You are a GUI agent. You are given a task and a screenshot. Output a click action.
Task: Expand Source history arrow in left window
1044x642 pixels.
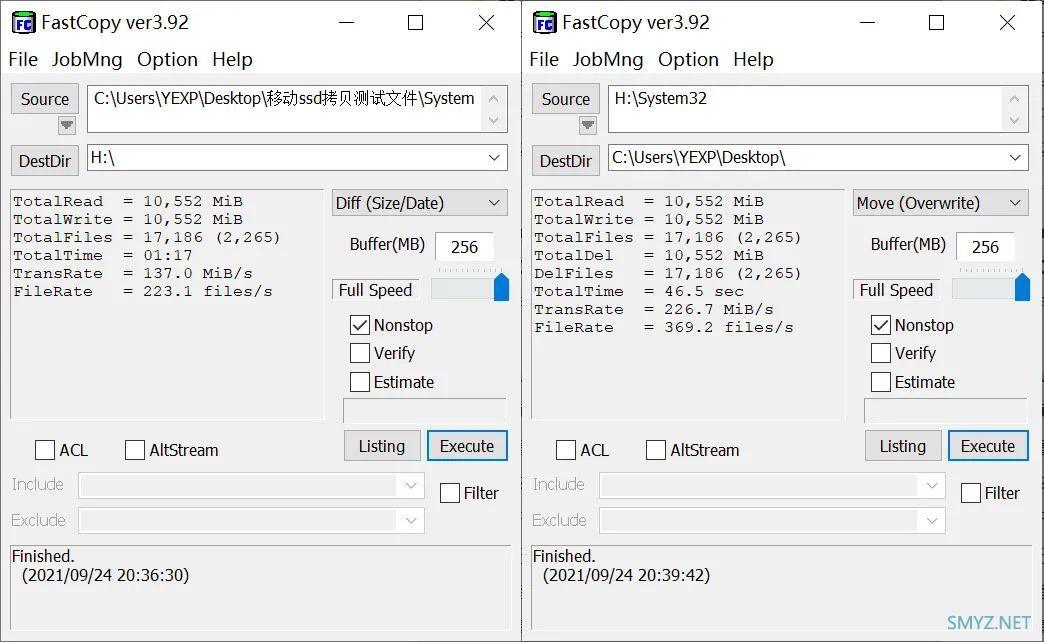[x=67, y=125]
